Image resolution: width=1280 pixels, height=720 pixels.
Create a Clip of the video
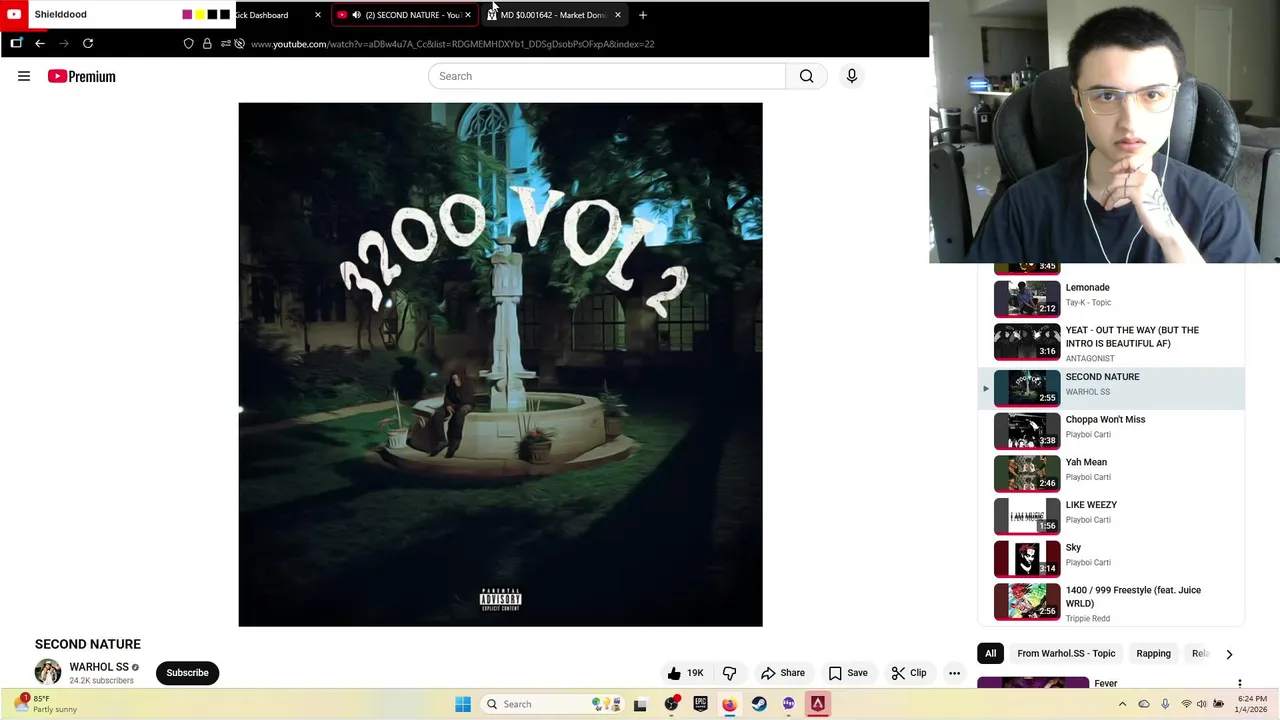tap(908, 673)
